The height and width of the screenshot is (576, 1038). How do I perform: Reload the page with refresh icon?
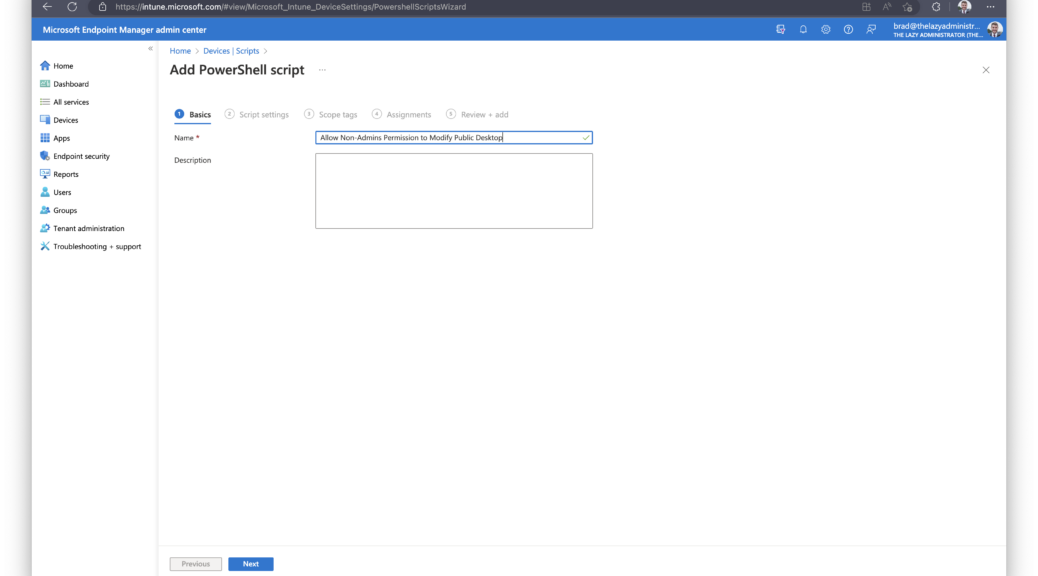point(72,7)
